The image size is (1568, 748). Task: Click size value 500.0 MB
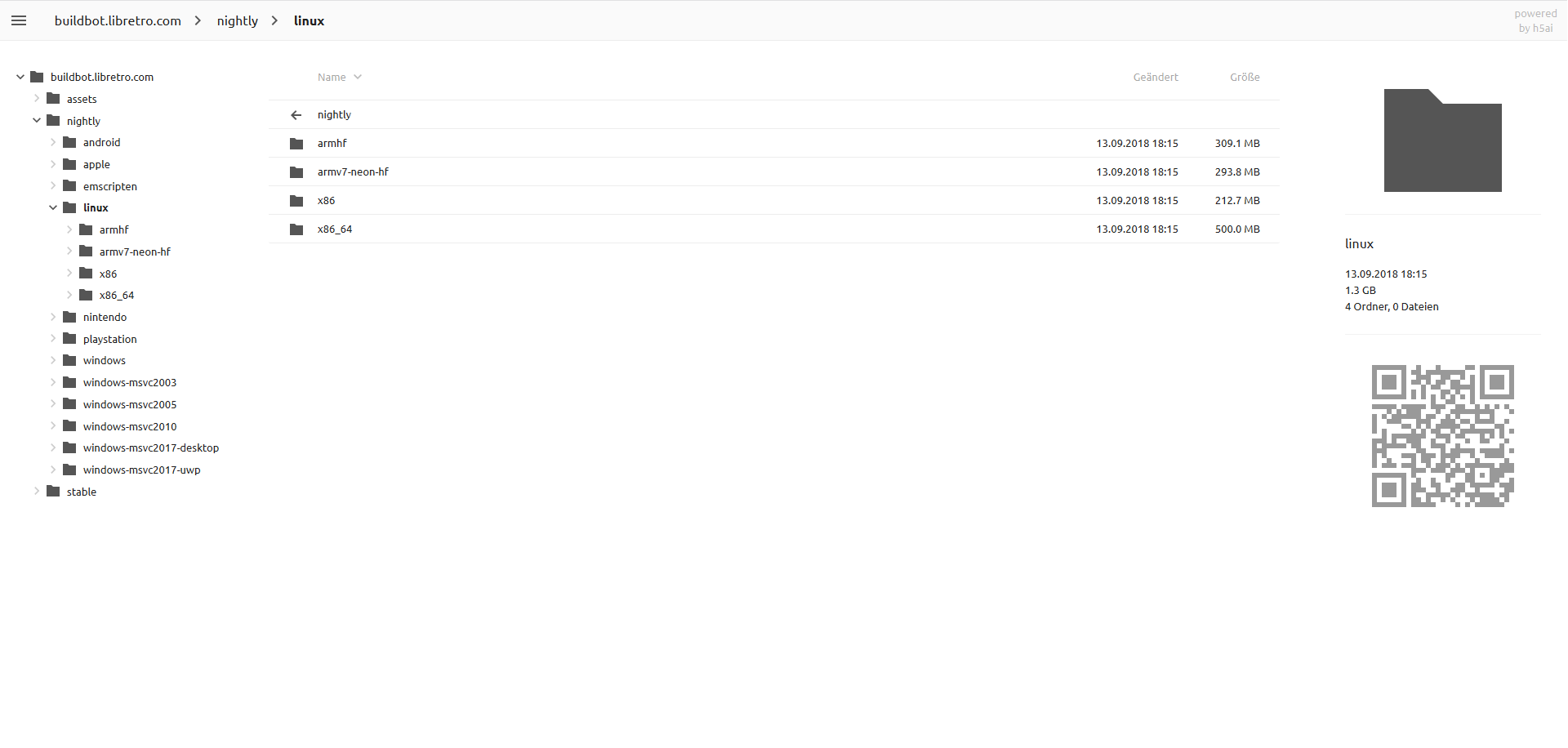pos(1237,229)
